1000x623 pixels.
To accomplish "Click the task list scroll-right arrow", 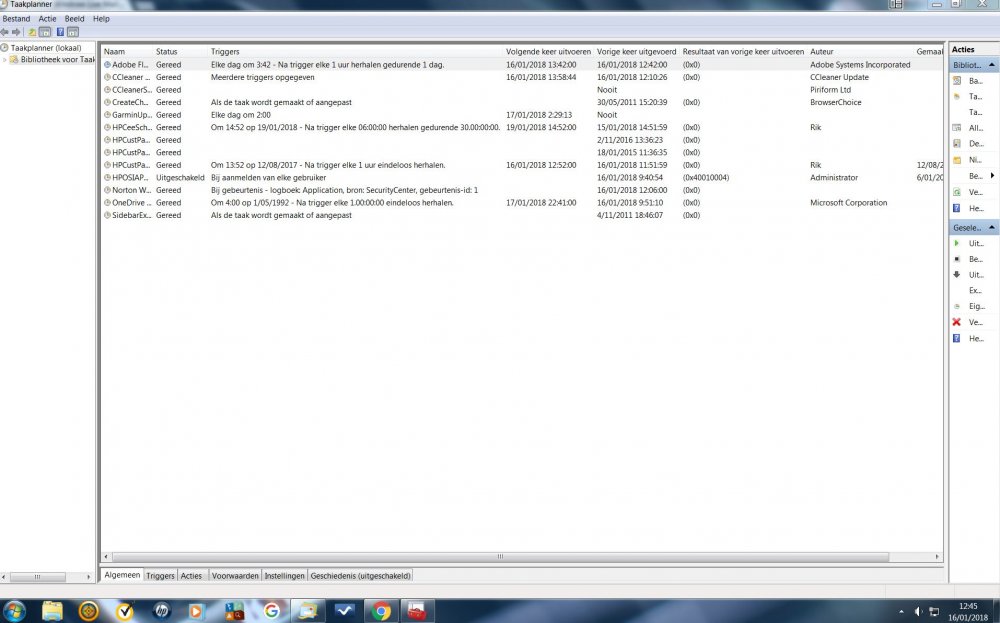I will click(937, 557).
